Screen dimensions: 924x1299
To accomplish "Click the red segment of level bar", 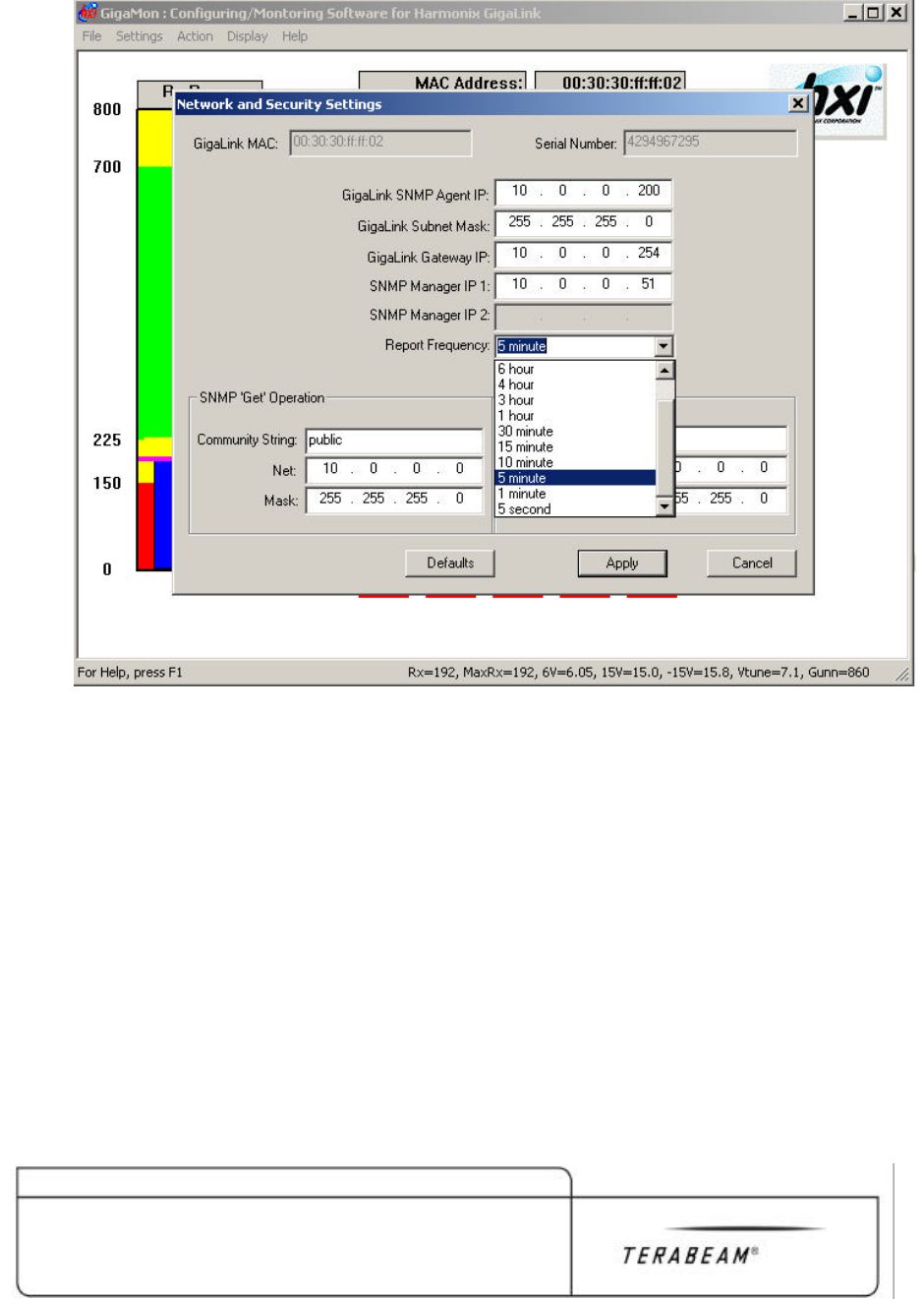I will (145, 526).
